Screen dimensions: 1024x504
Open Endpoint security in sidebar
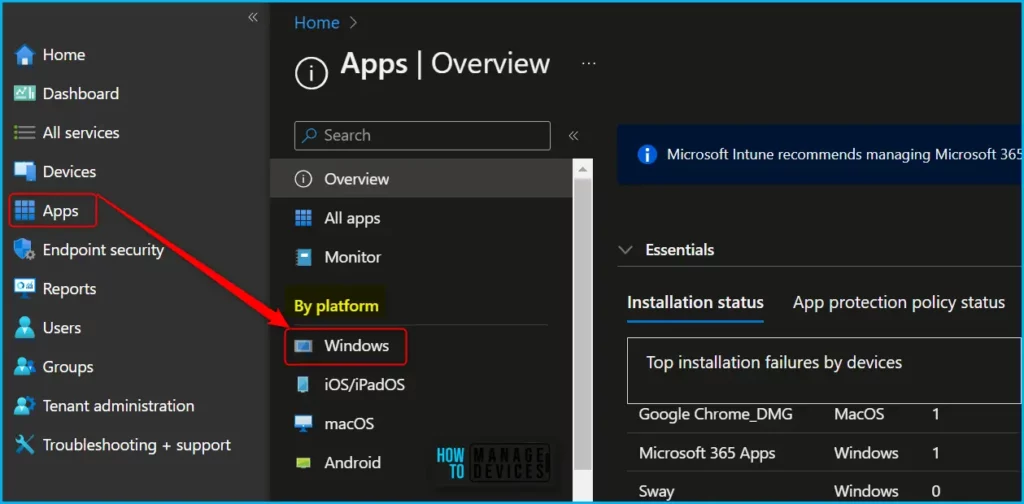(x=103, y=250)
